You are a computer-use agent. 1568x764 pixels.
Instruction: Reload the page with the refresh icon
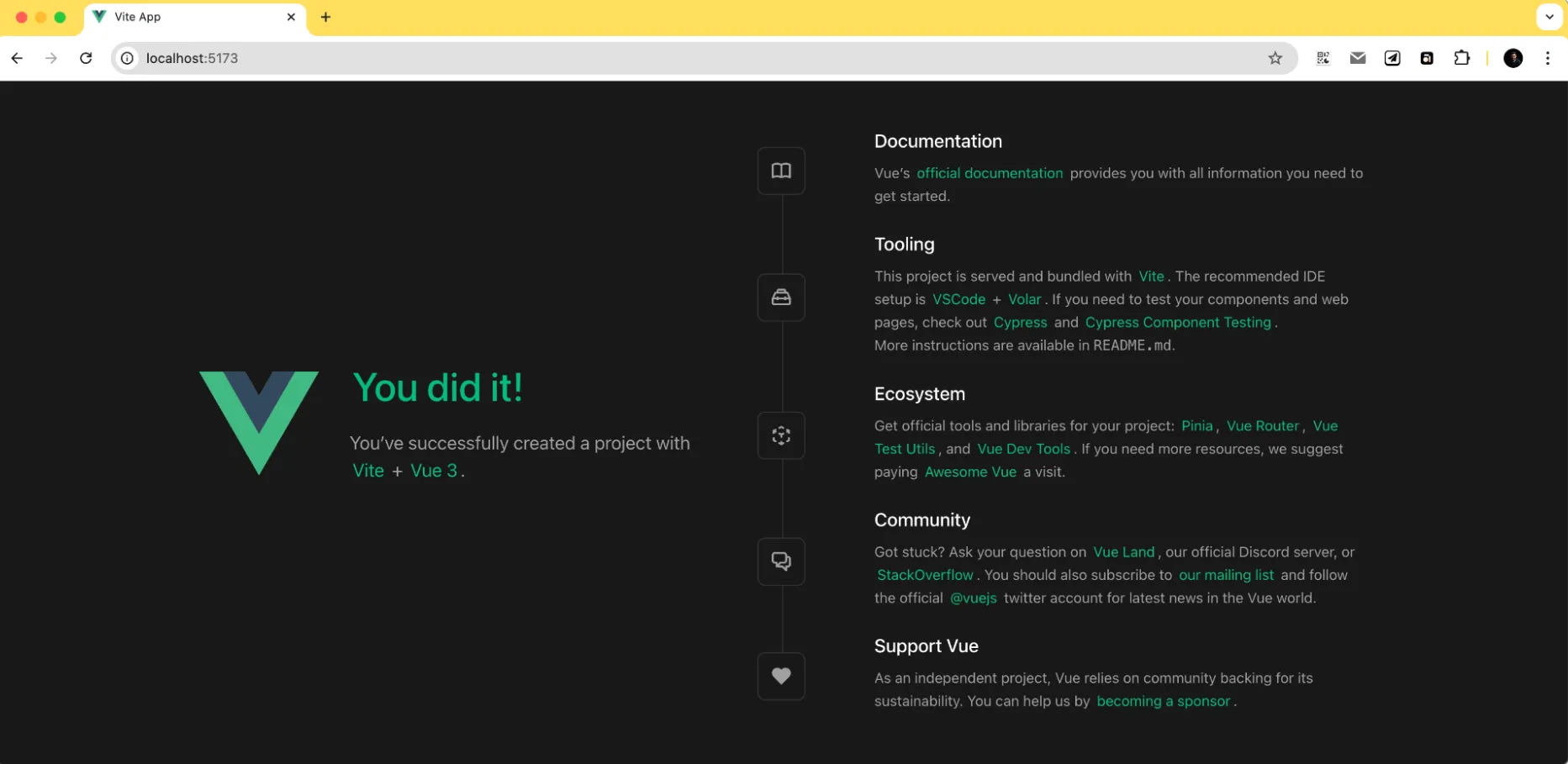point(86,58)
